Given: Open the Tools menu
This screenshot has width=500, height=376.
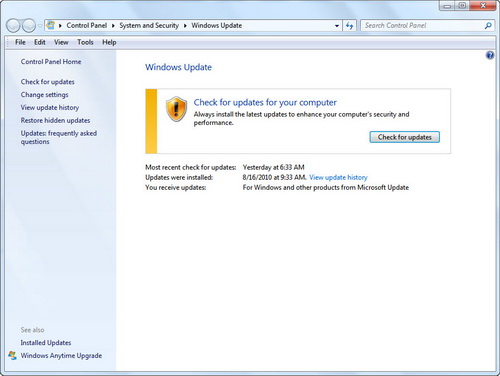Looking at the screenshot, I should click(85, 42).
